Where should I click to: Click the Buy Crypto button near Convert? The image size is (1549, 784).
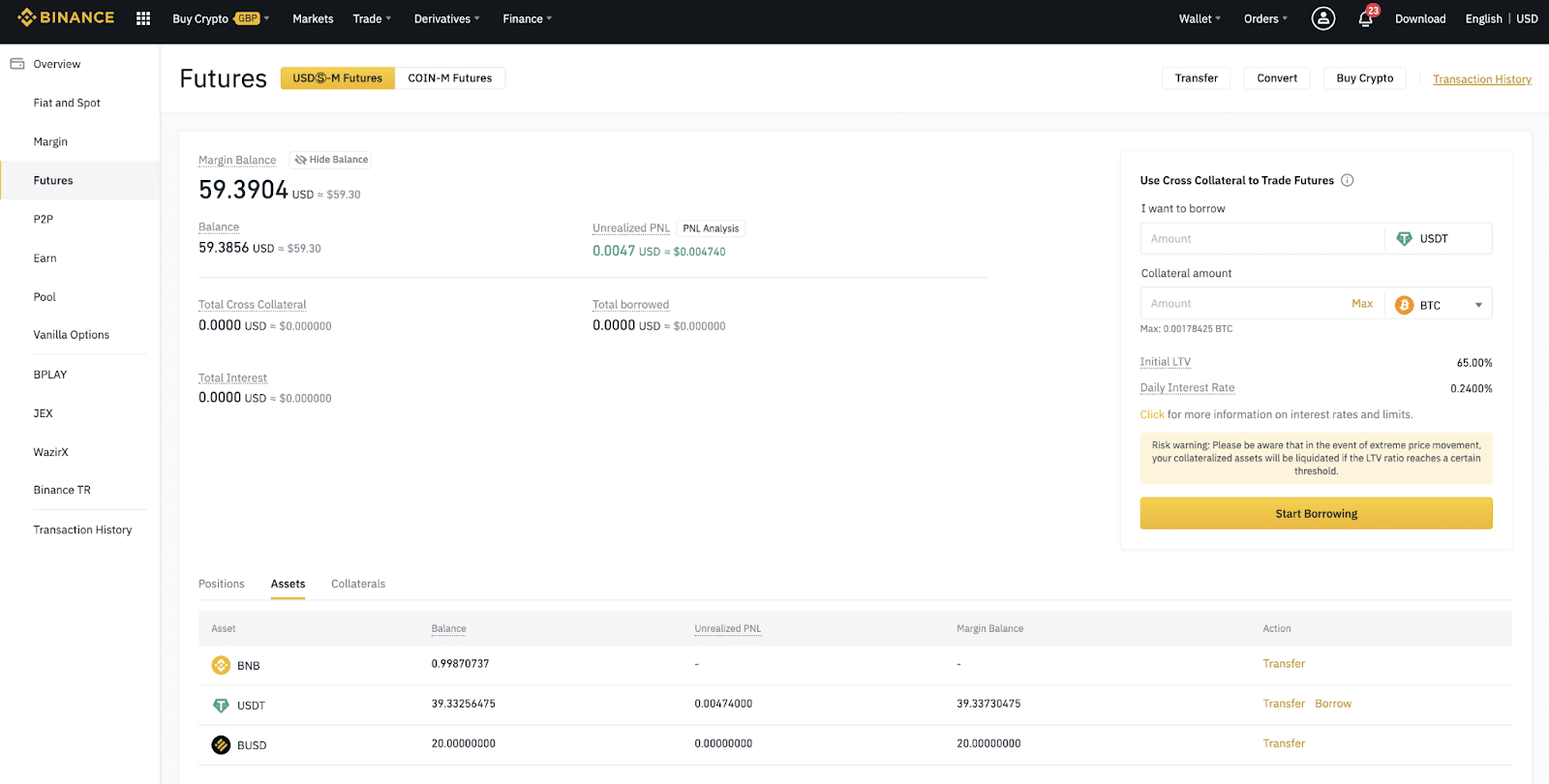click(x=1365, y=78)
